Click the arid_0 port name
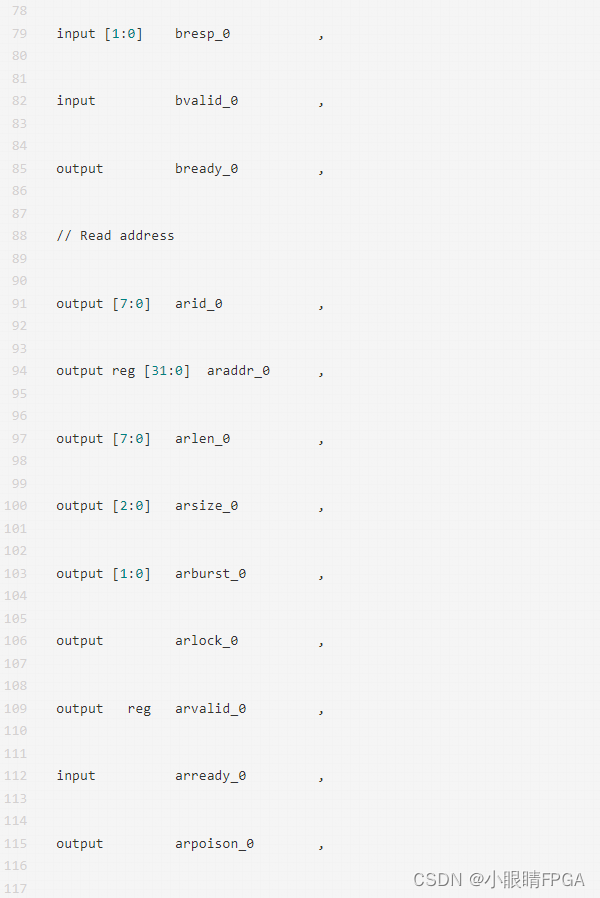This screenshot has width=600, height=898. [198, 303]
